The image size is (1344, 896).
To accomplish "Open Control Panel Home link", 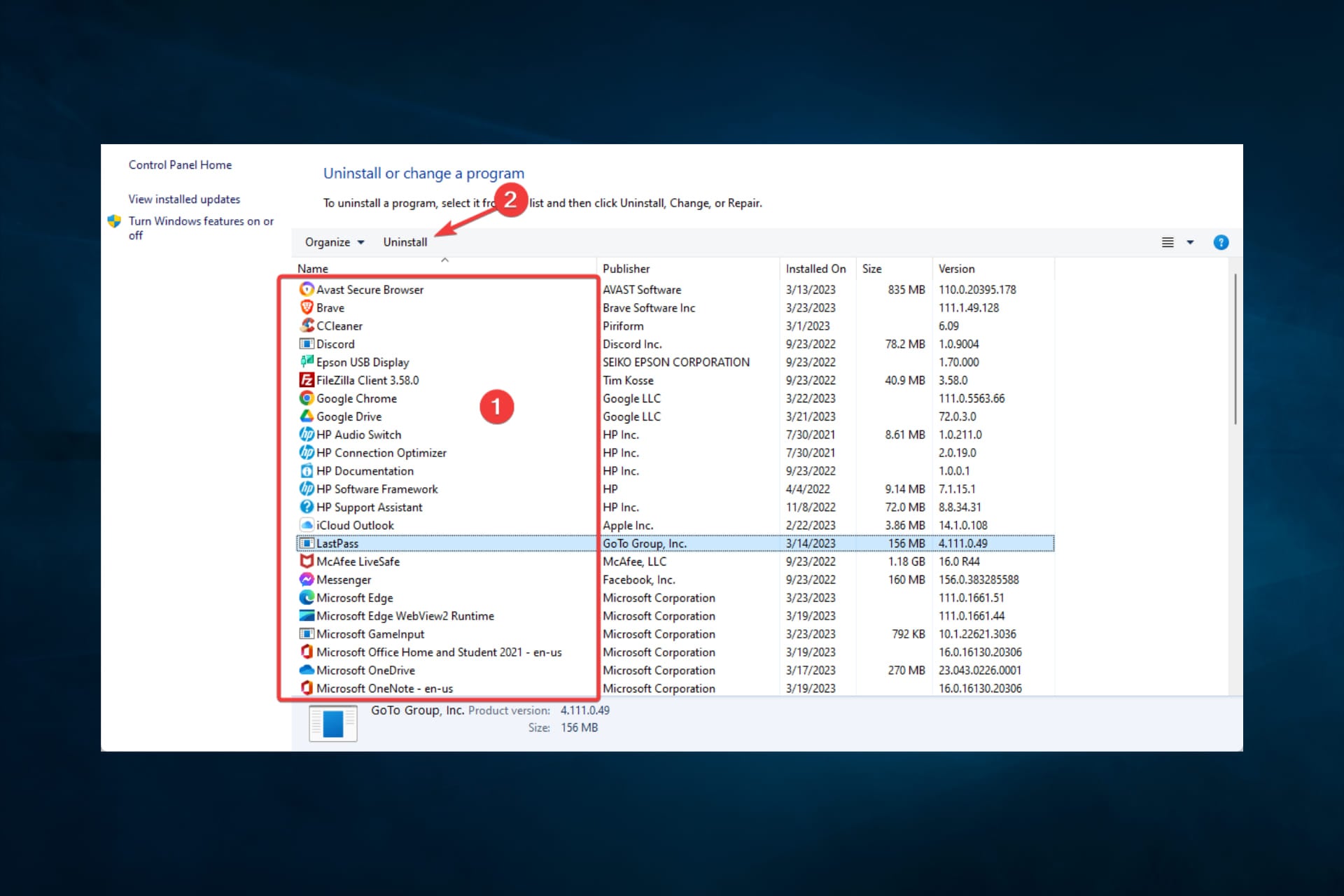I will [x=180, y=165].
